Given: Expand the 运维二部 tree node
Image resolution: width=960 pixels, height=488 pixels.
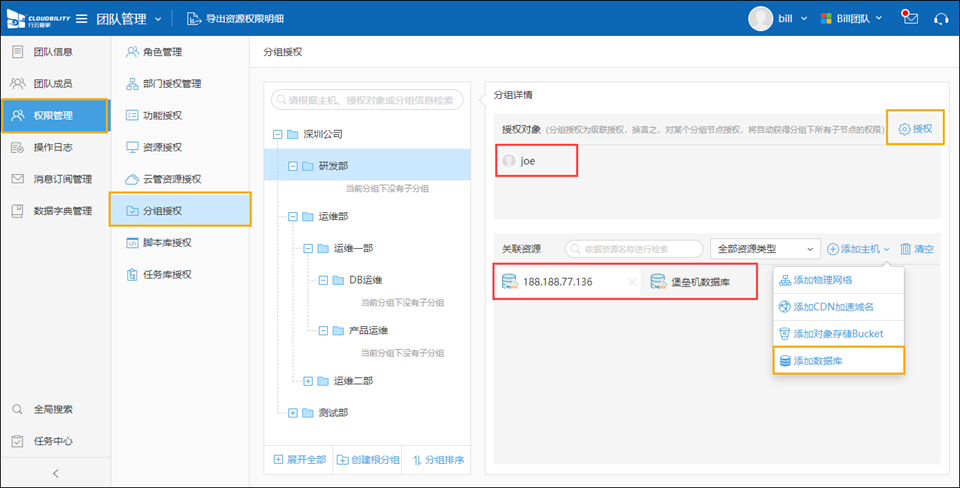Looking at the screenshot, I should point(308,381).
